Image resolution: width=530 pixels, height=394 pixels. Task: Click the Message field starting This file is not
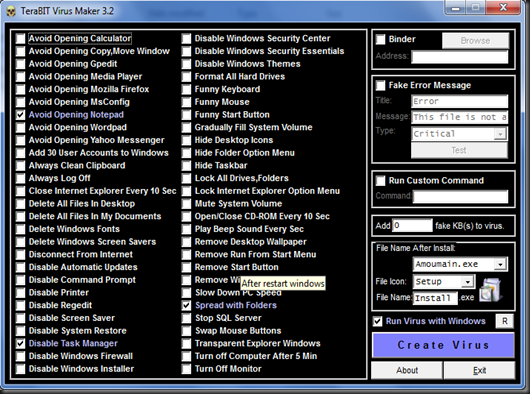click(460, 117)
